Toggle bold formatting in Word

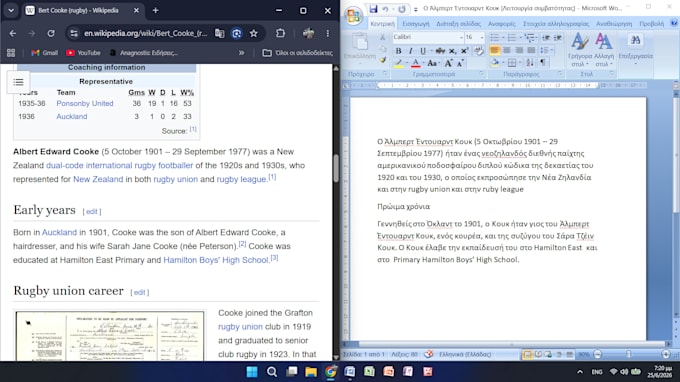point(398,51)
